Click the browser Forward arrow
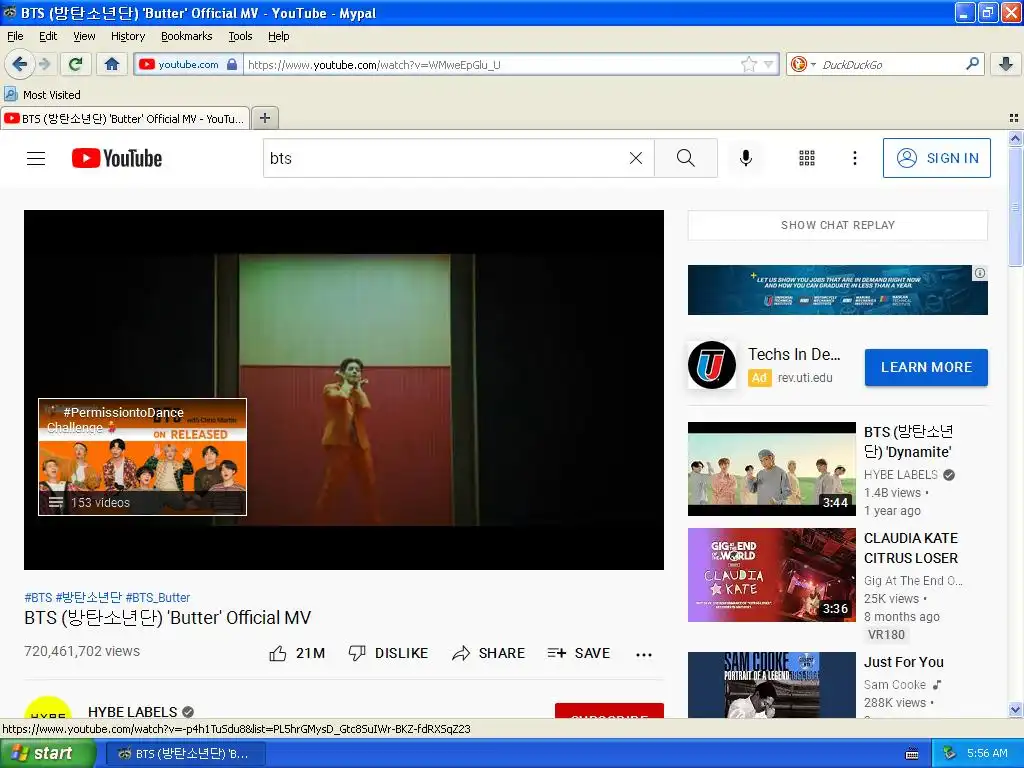 (x=44, y=64)
